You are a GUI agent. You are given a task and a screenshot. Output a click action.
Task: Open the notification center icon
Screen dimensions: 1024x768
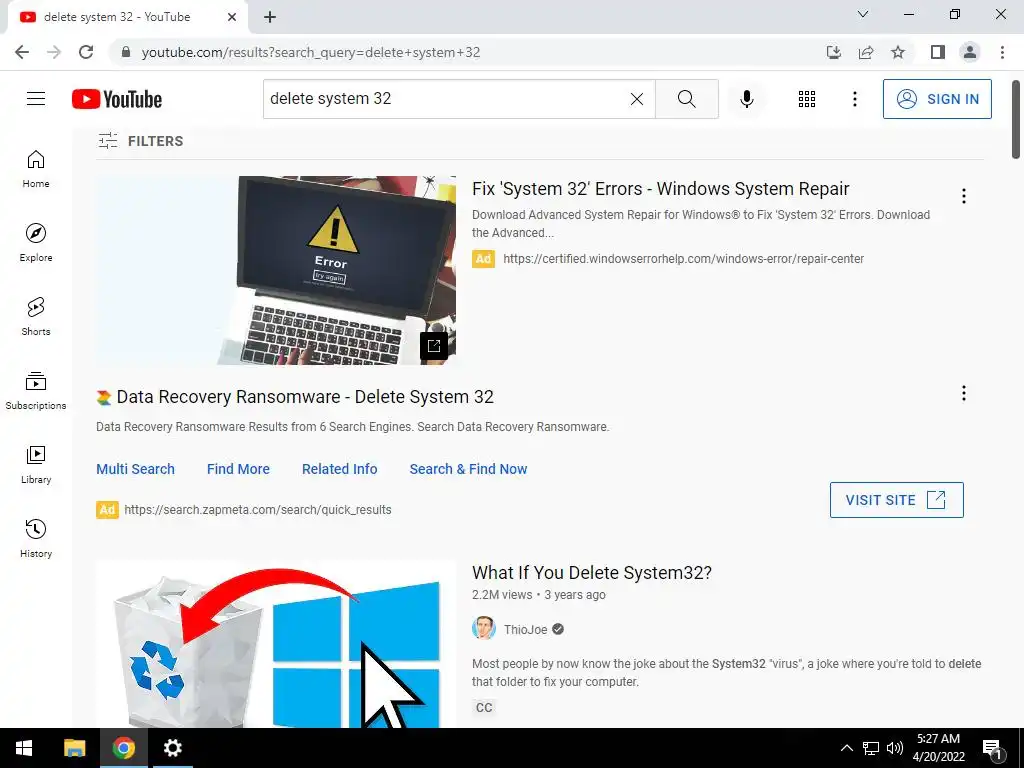[x=992, y=749]
